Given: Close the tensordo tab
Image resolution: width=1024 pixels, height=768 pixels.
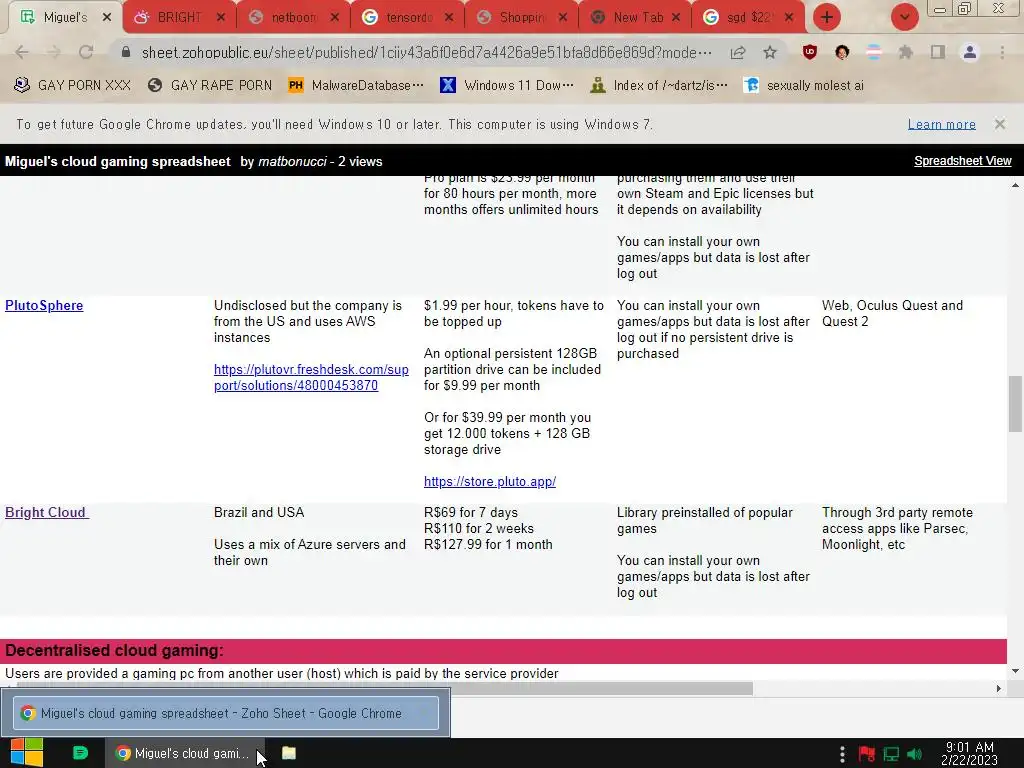Looking at the screenshot, I should [x=449, y=18].
